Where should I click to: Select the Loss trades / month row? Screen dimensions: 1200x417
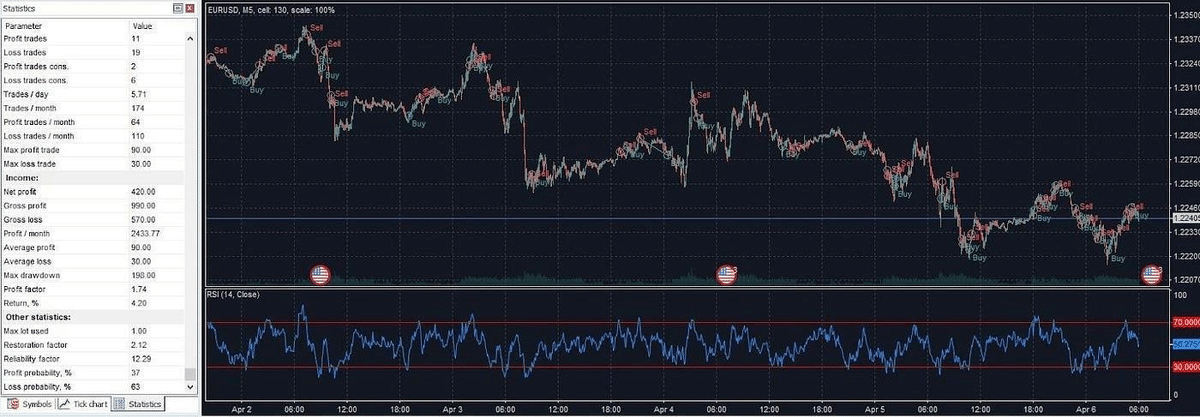(x=93, y=135)
